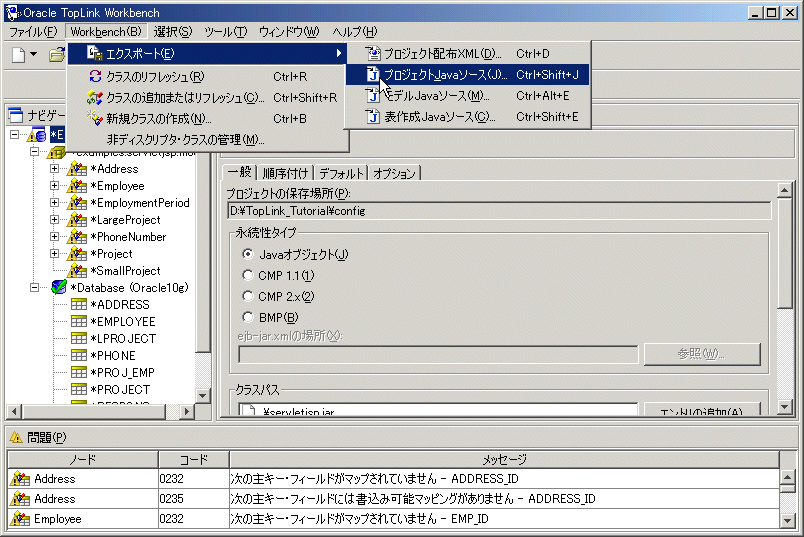This screenshot has width=804, height=537.
Task: Open the dropdown arrow beside the new project icon
Action: [34, 54]
